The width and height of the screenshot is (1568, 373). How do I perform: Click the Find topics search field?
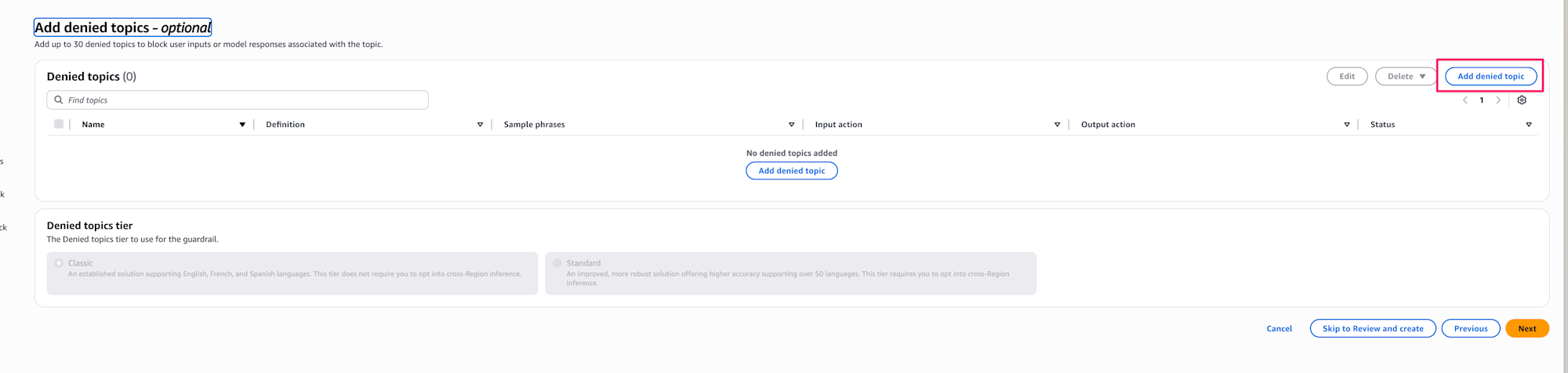(243, 100)
